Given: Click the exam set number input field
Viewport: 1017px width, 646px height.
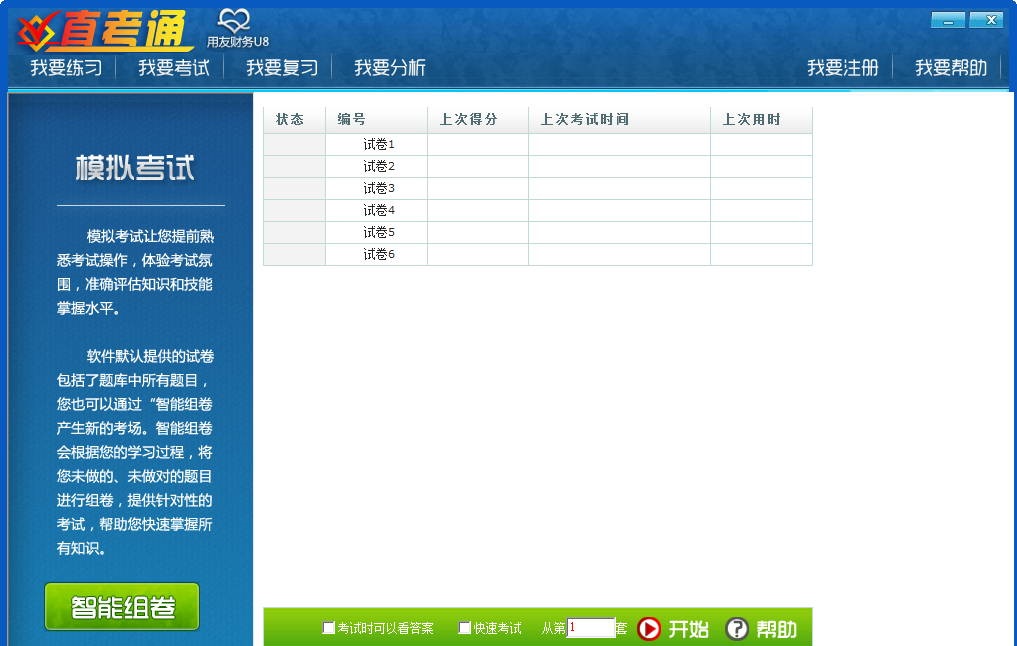Looking at the screenshot, I should pyautogui.click(x=592, y=628).
